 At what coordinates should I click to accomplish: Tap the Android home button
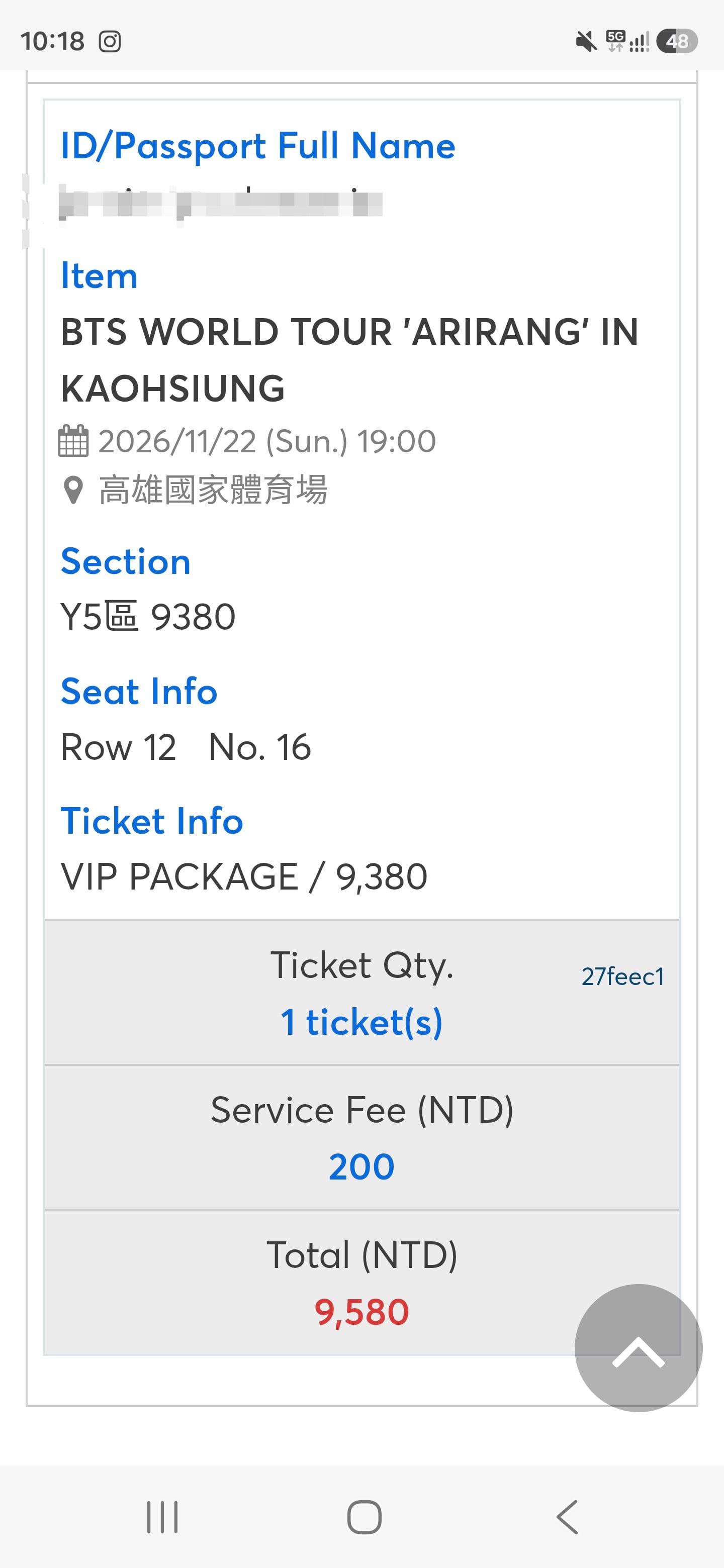pyautogui.click(x=364, y=1517)
